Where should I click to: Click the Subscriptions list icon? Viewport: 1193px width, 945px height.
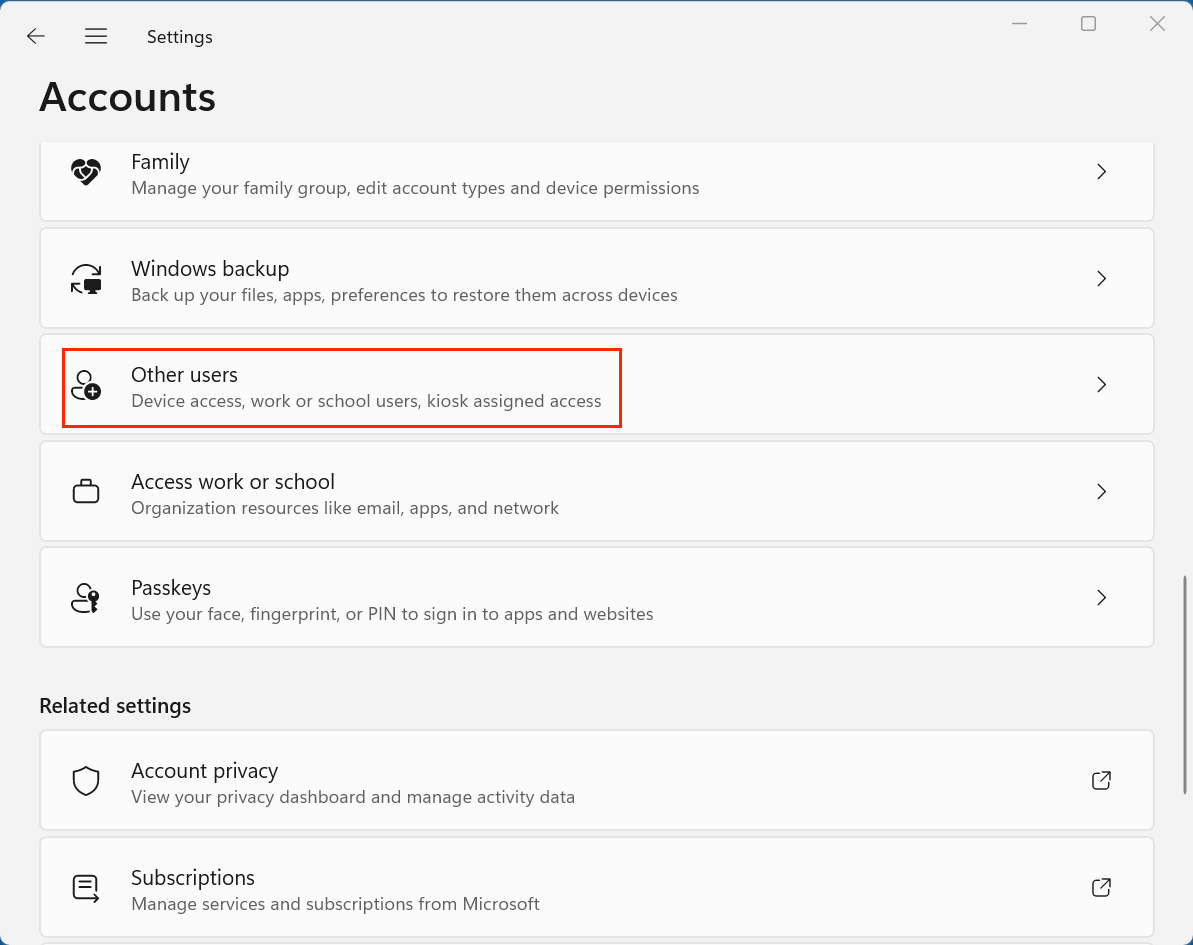click(86, 888)
